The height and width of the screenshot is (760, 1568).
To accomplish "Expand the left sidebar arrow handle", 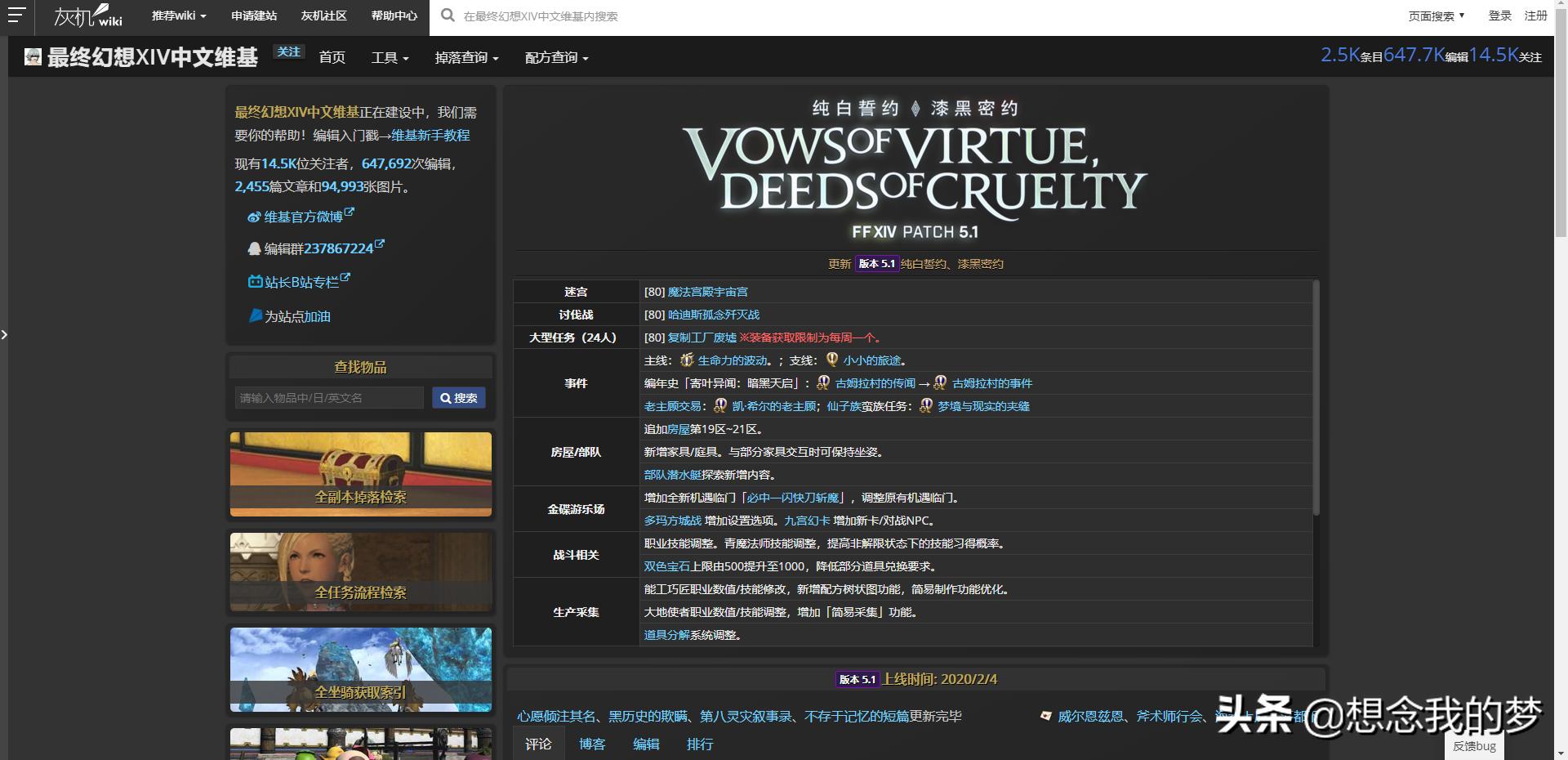I will coord(4,334).
